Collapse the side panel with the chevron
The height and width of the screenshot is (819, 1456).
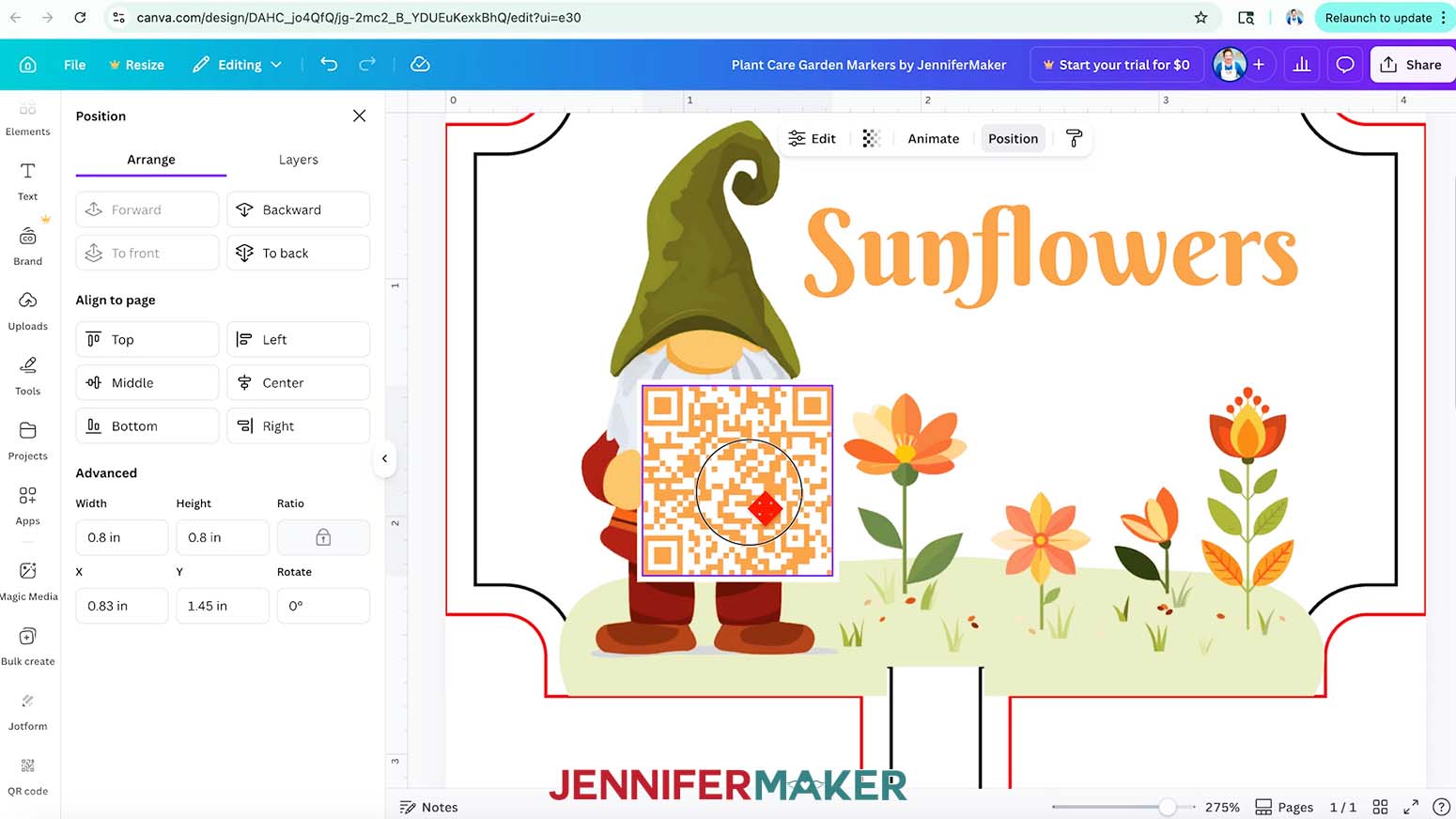coord(384,458)
